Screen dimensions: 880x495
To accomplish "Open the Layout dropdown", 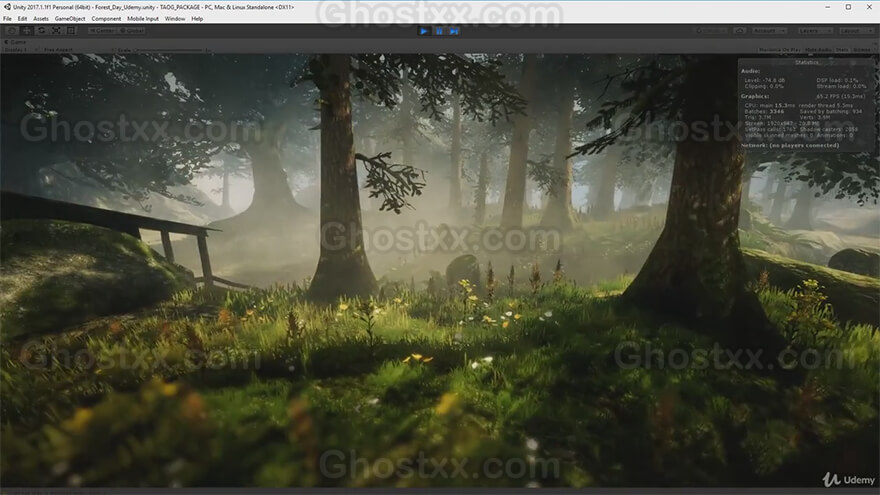I will tap(857, 31).
